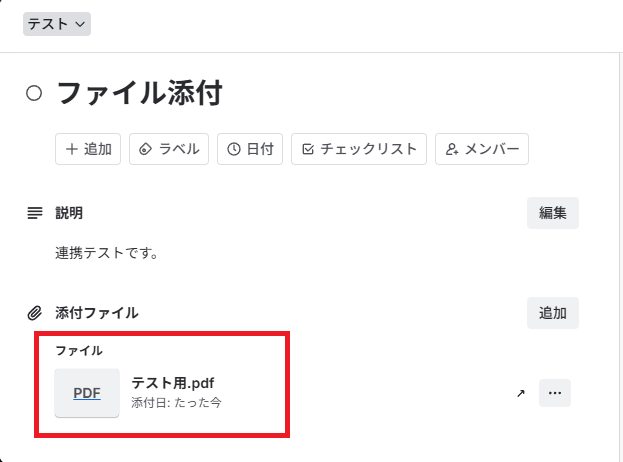Open the PDF attachment thumbnail
Viewport: 623px width, 462px height.
tap(87, 393)
